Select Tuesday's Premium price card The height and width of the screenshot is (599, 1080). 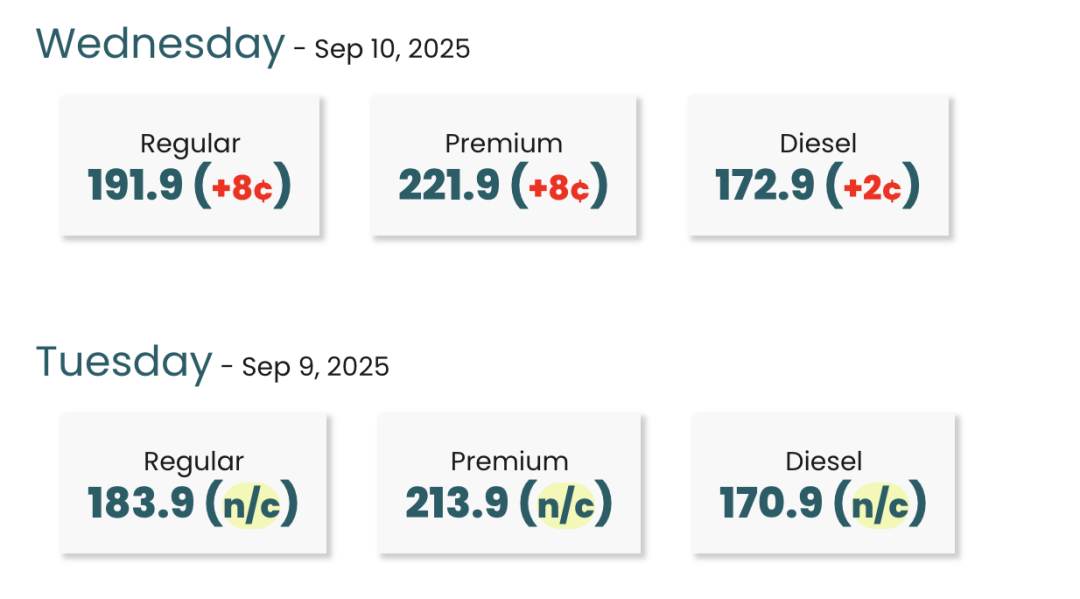tap(509, 483)
